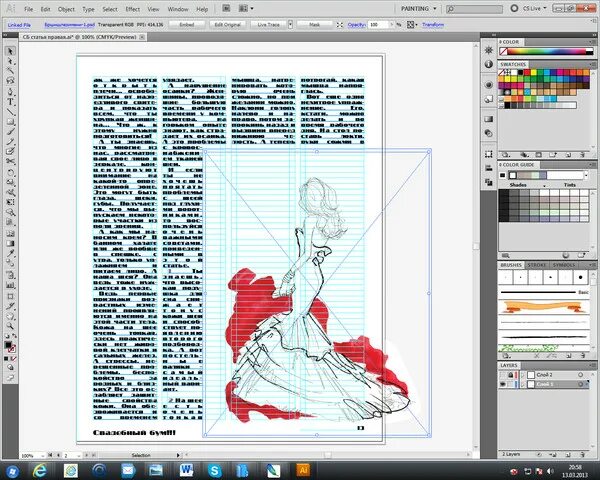Select the Line Segment tool
The height and width of the screenshot is (480, 600).
10,112
